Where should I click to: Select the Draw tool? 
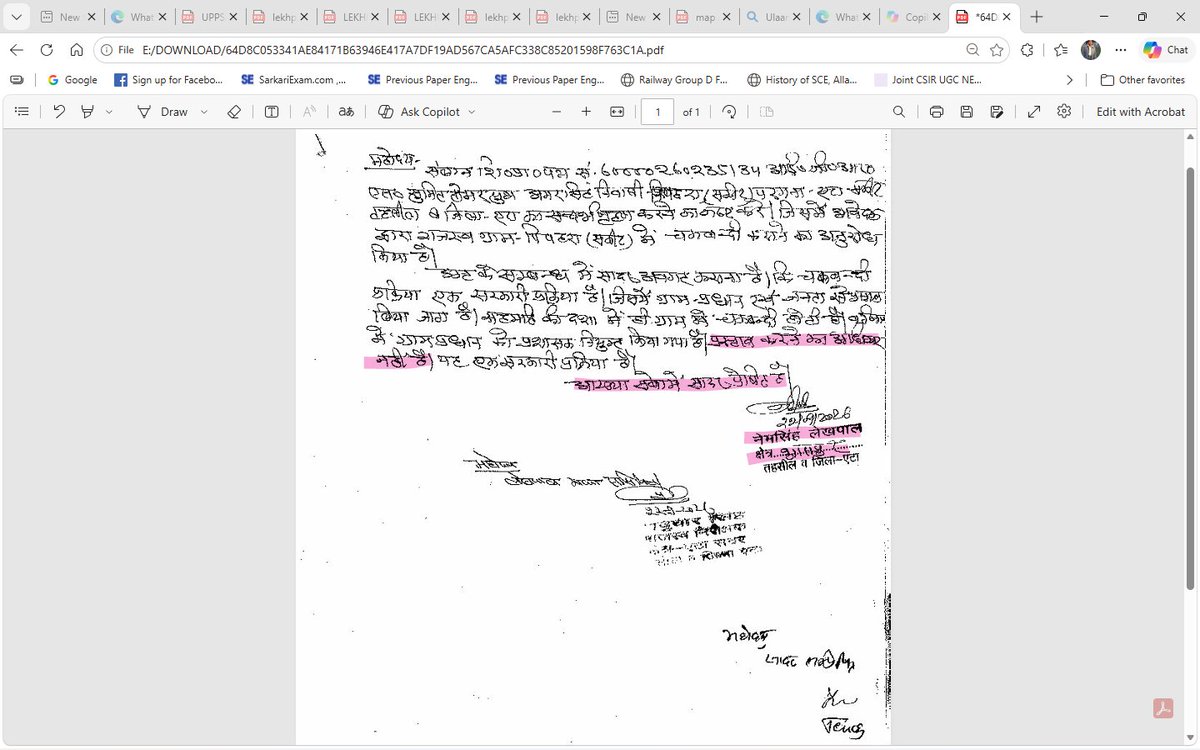tap(163, 112)
